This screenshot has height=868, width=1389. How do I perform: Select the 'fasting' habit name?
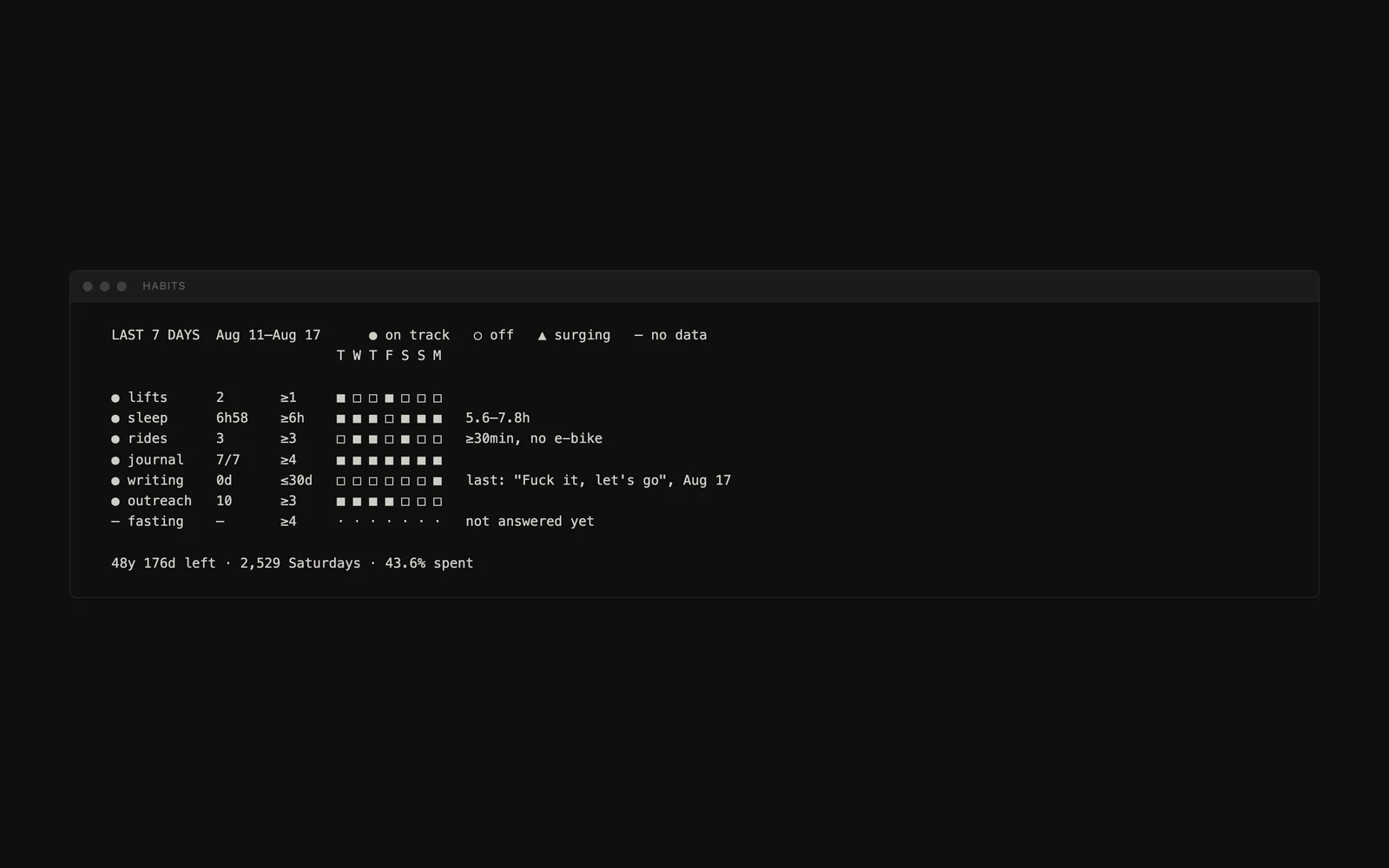[x=155, y=522]
